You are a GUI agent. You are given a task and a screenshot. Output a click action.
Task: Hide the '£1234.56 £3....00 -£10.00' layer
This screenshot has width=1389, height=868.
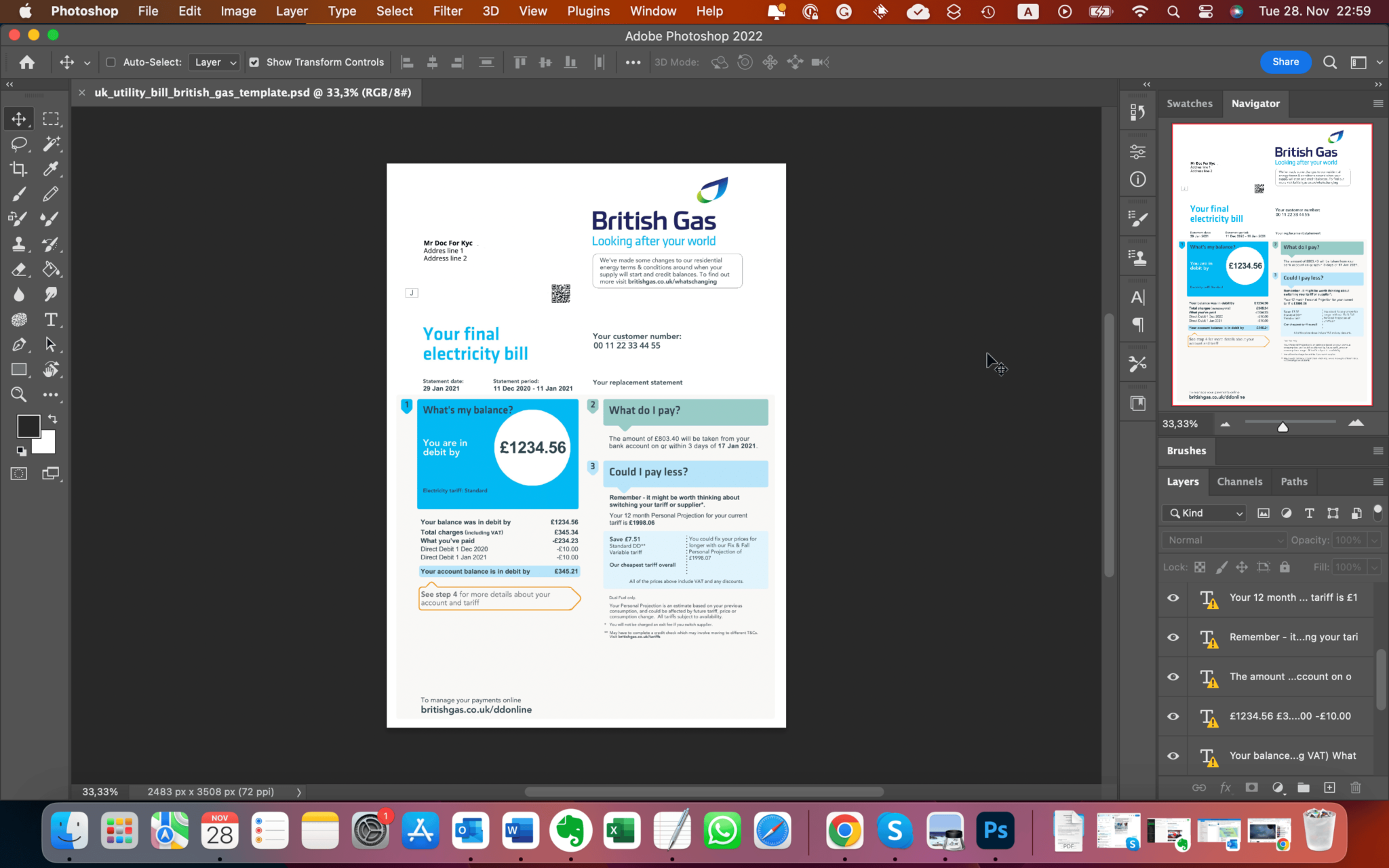(1172, 716)
